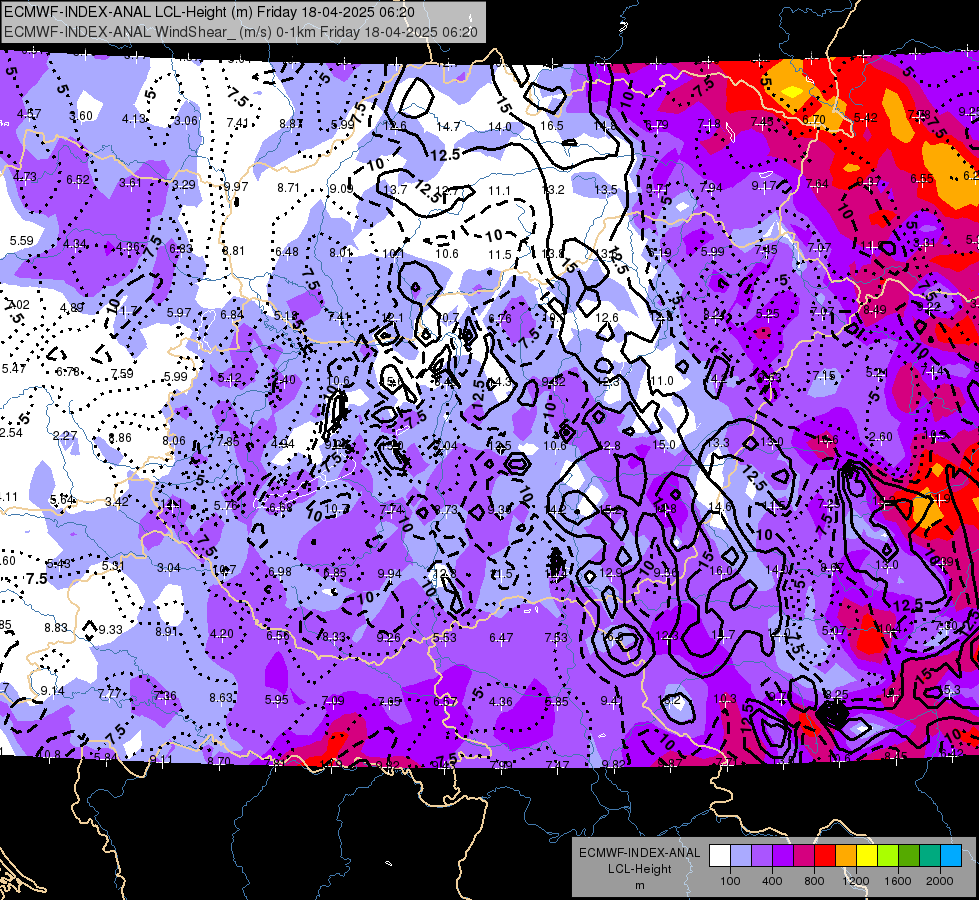Click the wind shear value 9.97

(x=236, y=187)
